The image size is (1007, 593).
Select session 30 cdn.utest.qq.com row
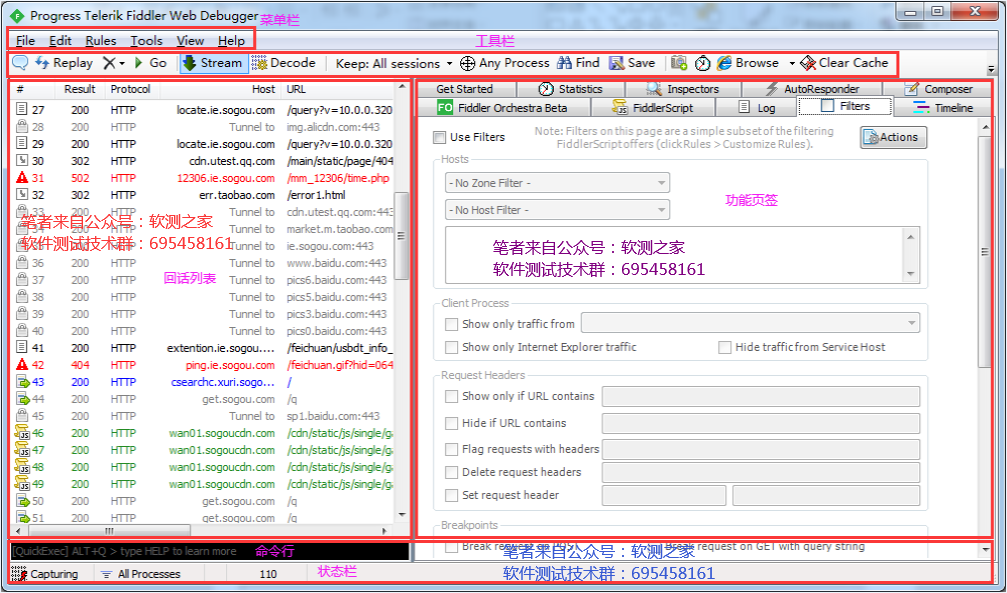tap(204, 161)
